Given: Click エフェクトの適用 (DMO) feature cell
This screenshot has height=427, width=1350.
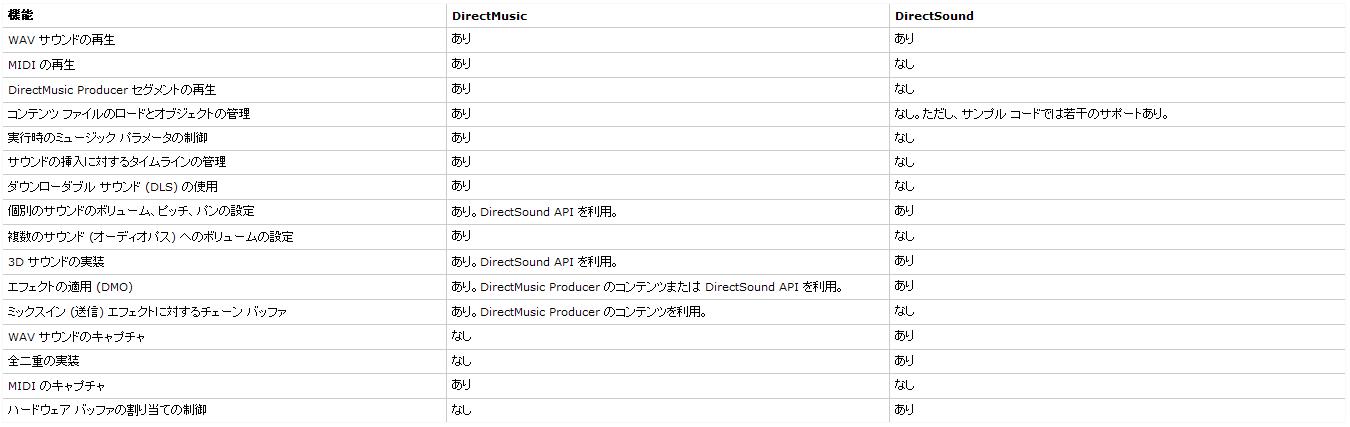Looking at the screenshot, I should click(70, 287).
